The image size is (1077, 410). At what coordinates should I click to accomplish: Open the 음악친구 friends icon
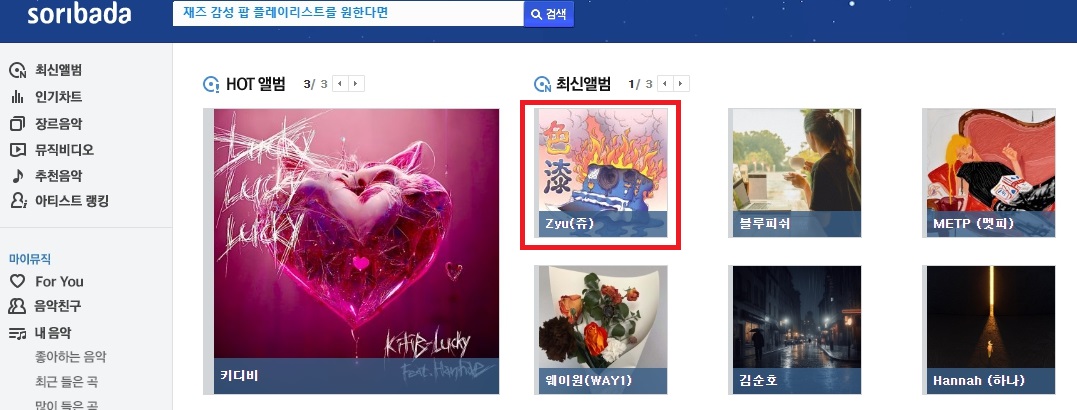[17, 306]
